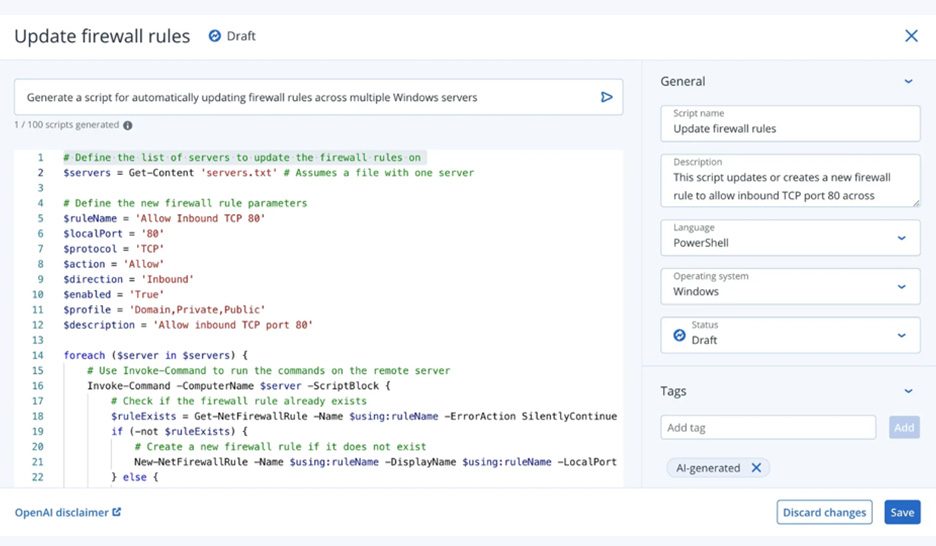Focus the Add tag input field
936x546 pixels.
tap(768, 427)
